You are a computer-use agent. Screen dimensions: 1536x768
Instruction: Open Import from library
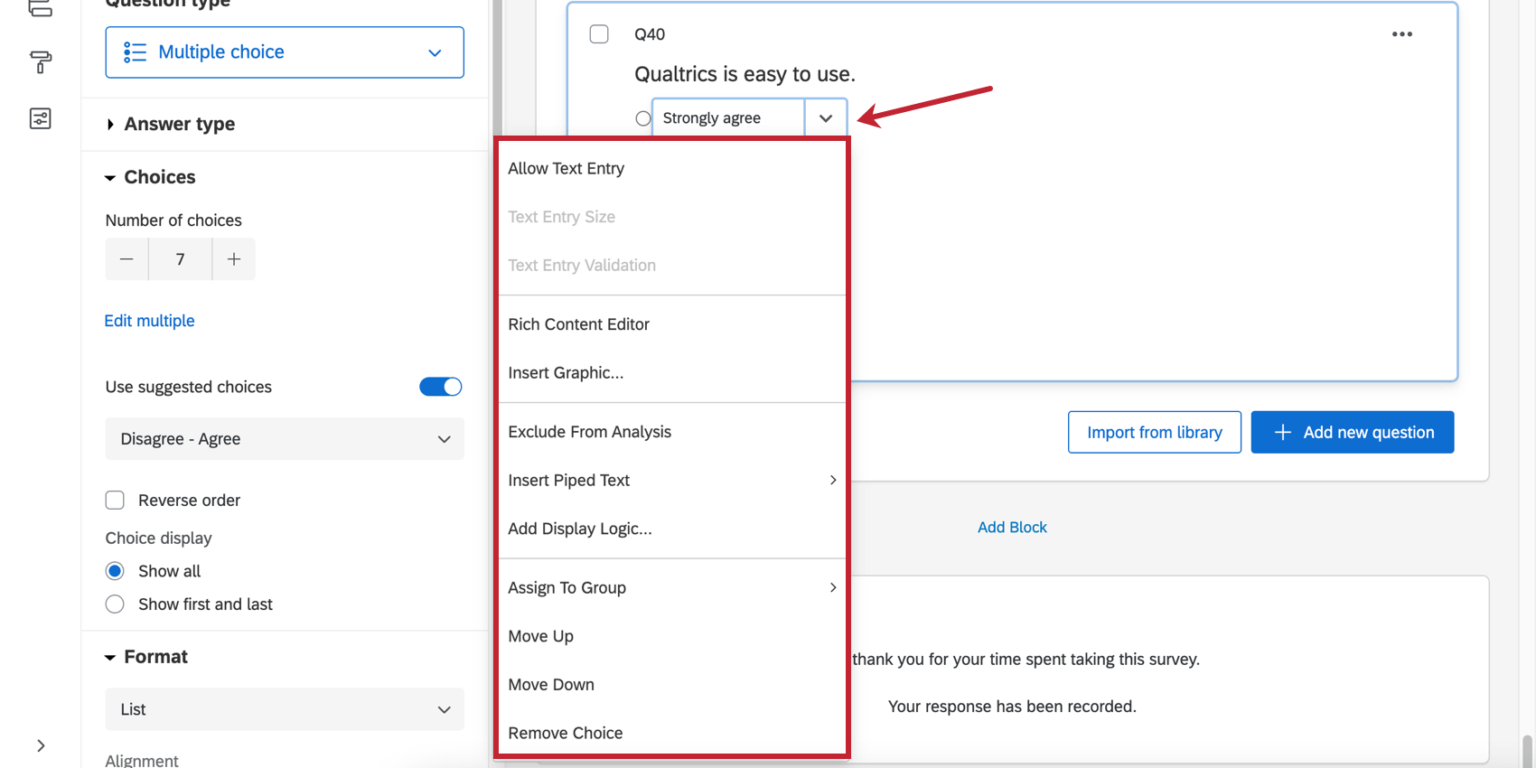pyautogui.click(x=1154, y=432)
